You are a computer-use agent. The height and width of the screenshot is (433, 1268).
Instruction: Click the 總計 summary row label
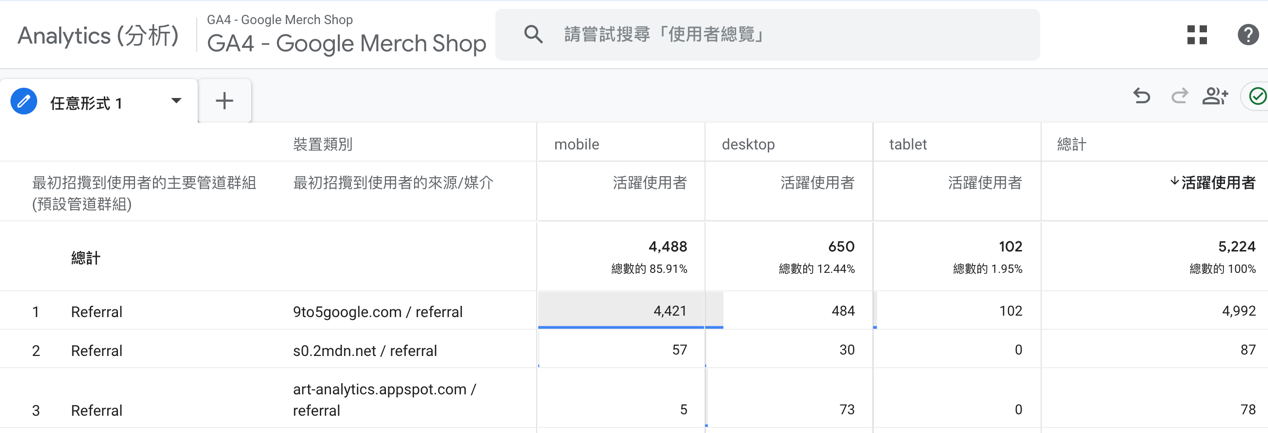86,258
